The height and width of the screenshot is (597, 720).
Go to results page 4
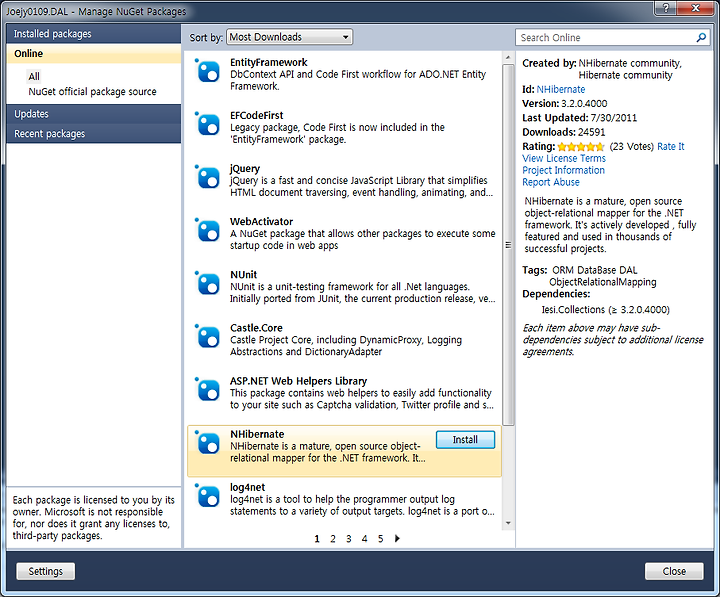pyautogui.click(x=365, y=539)
